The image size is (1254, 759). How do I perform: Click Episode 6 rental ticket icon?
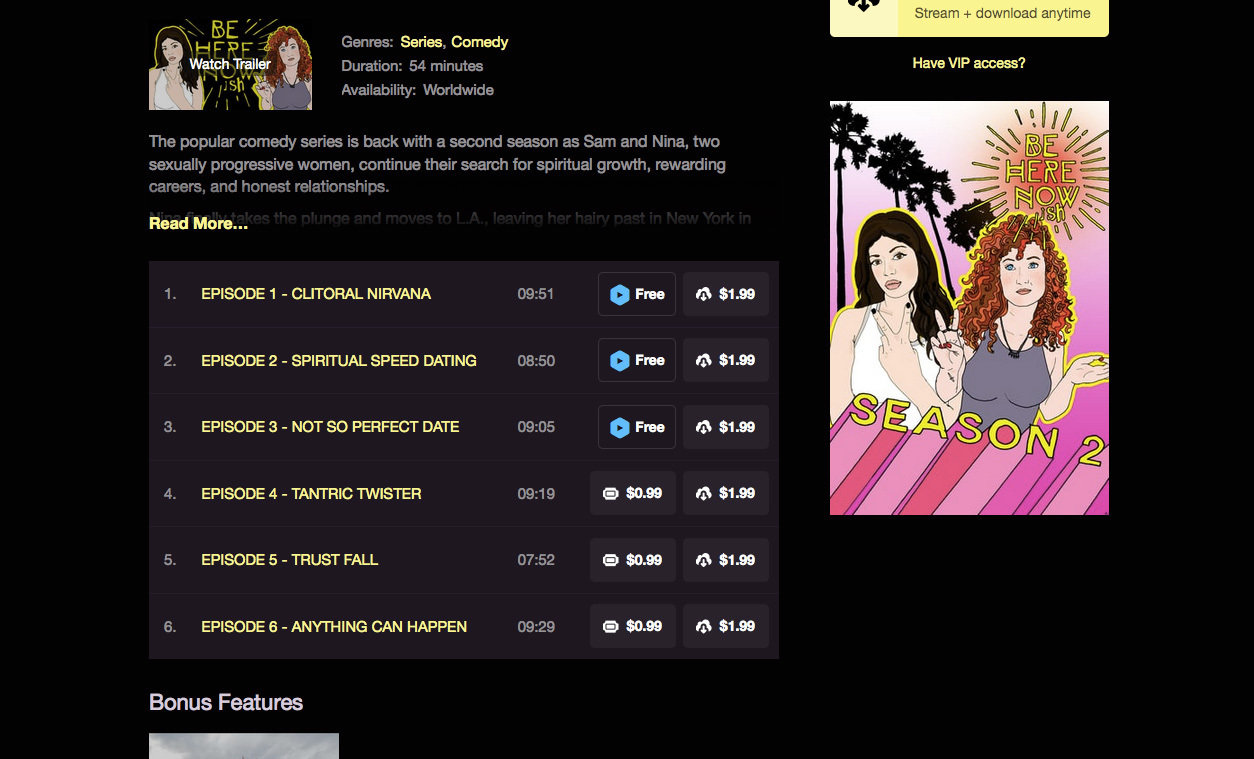[610, 627]
